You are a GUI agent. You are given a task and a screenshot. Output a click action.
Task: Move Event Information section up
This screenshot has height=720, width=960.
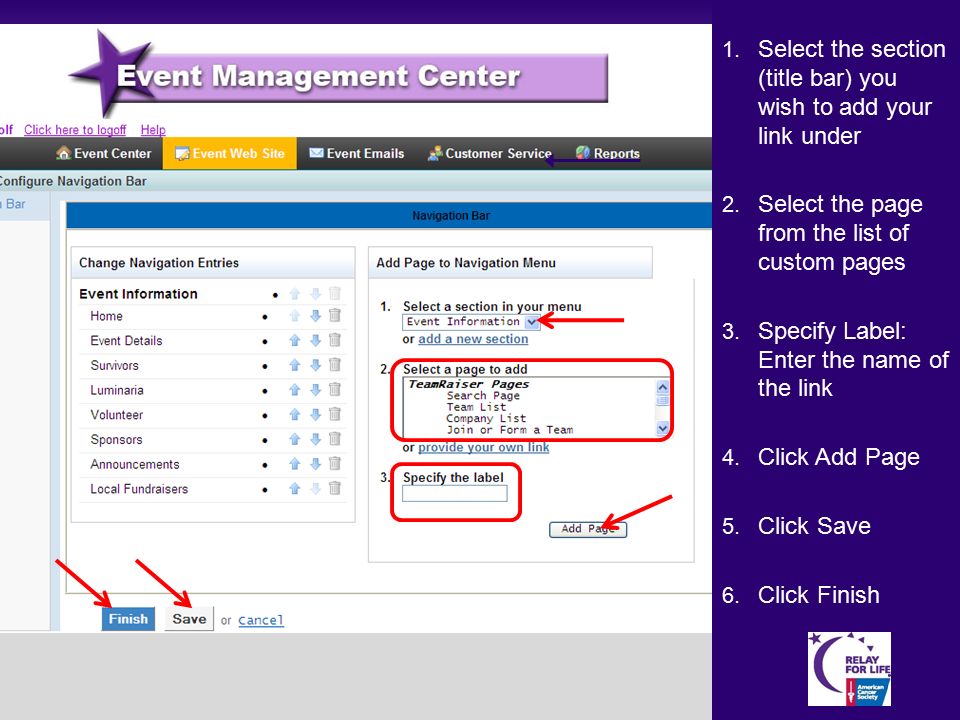point(294,294)
